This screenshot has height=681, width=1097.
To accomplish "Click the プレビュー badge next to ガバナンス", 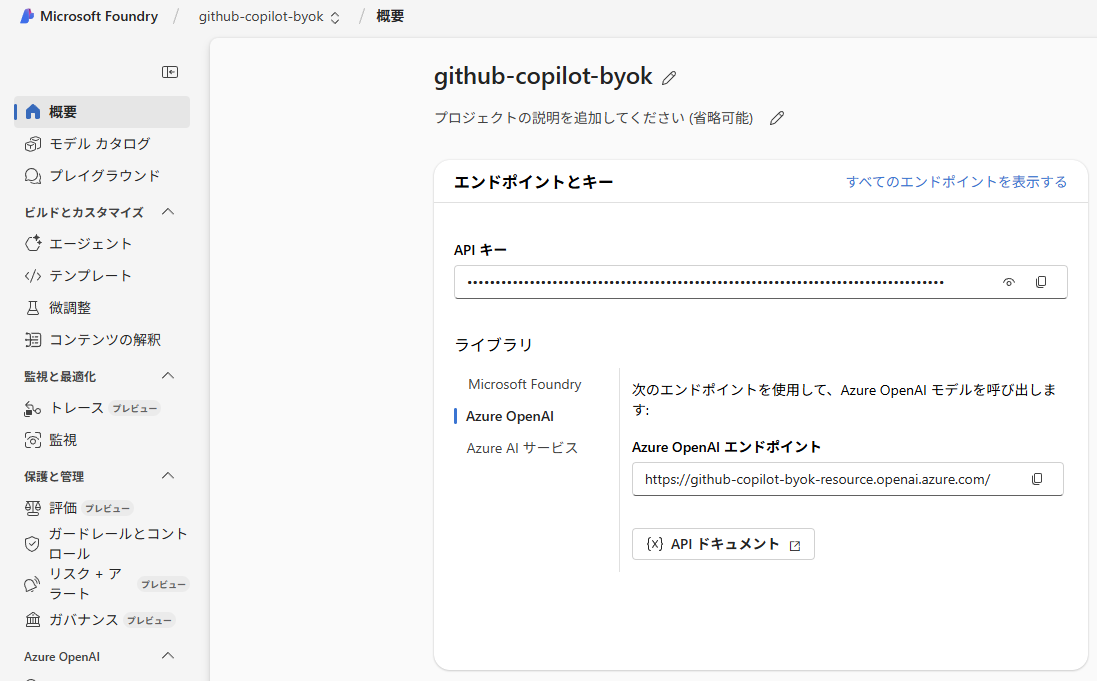I will 149,620.
